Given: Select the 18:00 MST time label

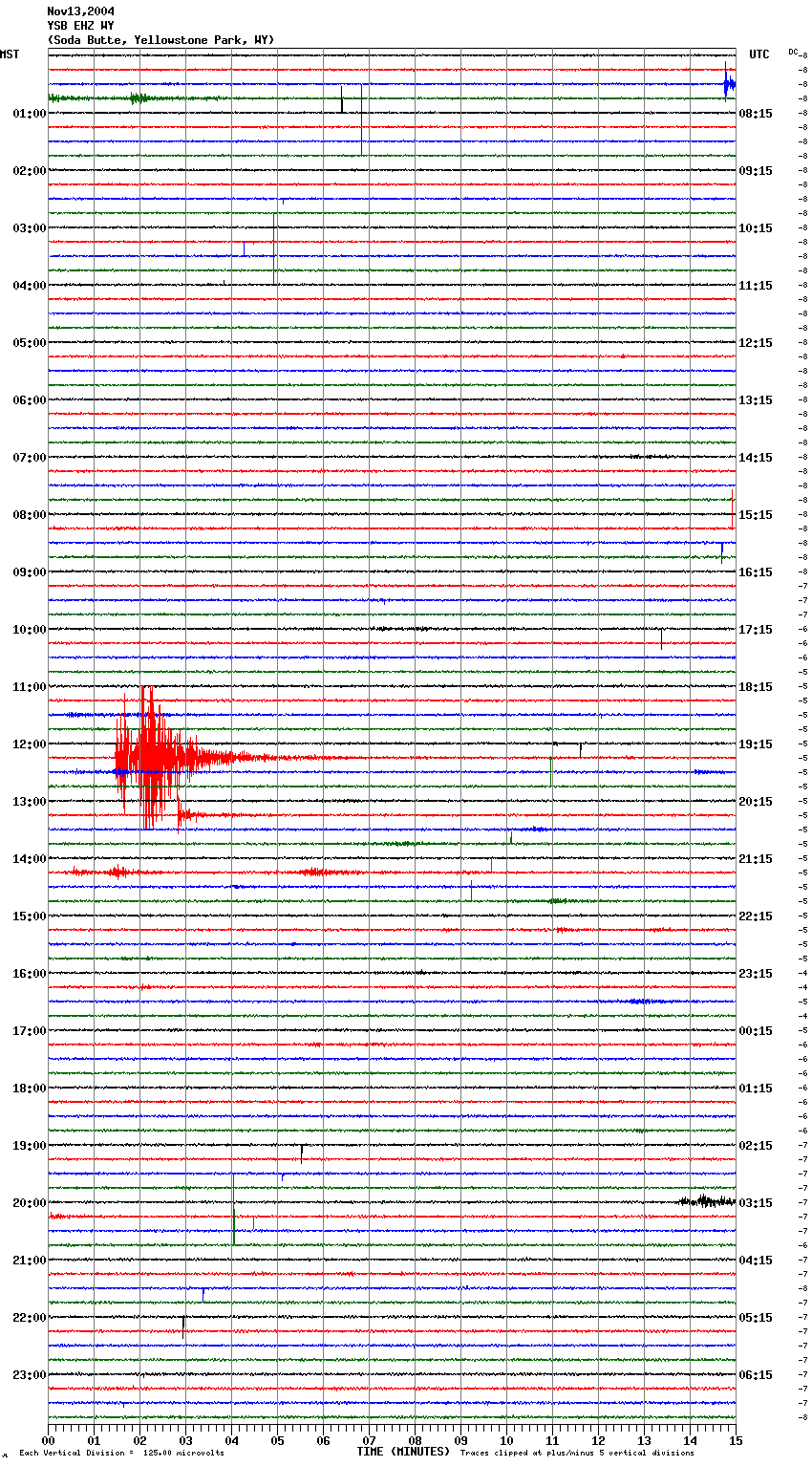Looking at the screenshot, I should tap(30, 1089).
